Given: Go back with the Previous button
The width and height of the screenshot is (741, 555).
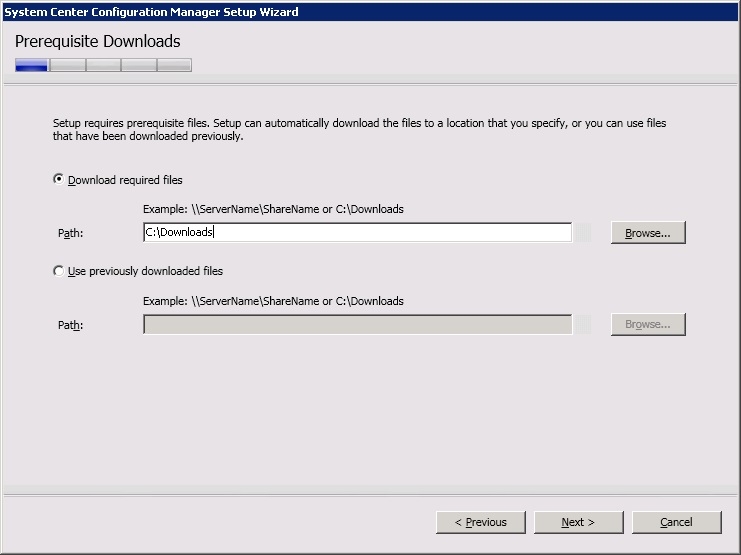Looking at the screenshot, I should click(x=480, y=522).
